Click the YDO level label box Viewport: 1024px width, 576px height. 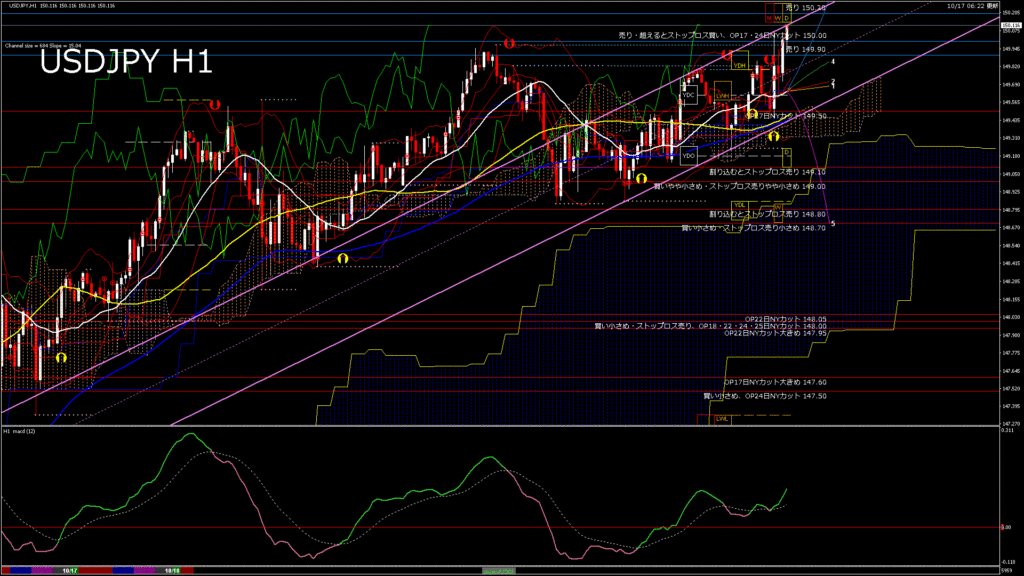(x=688, y=155)
